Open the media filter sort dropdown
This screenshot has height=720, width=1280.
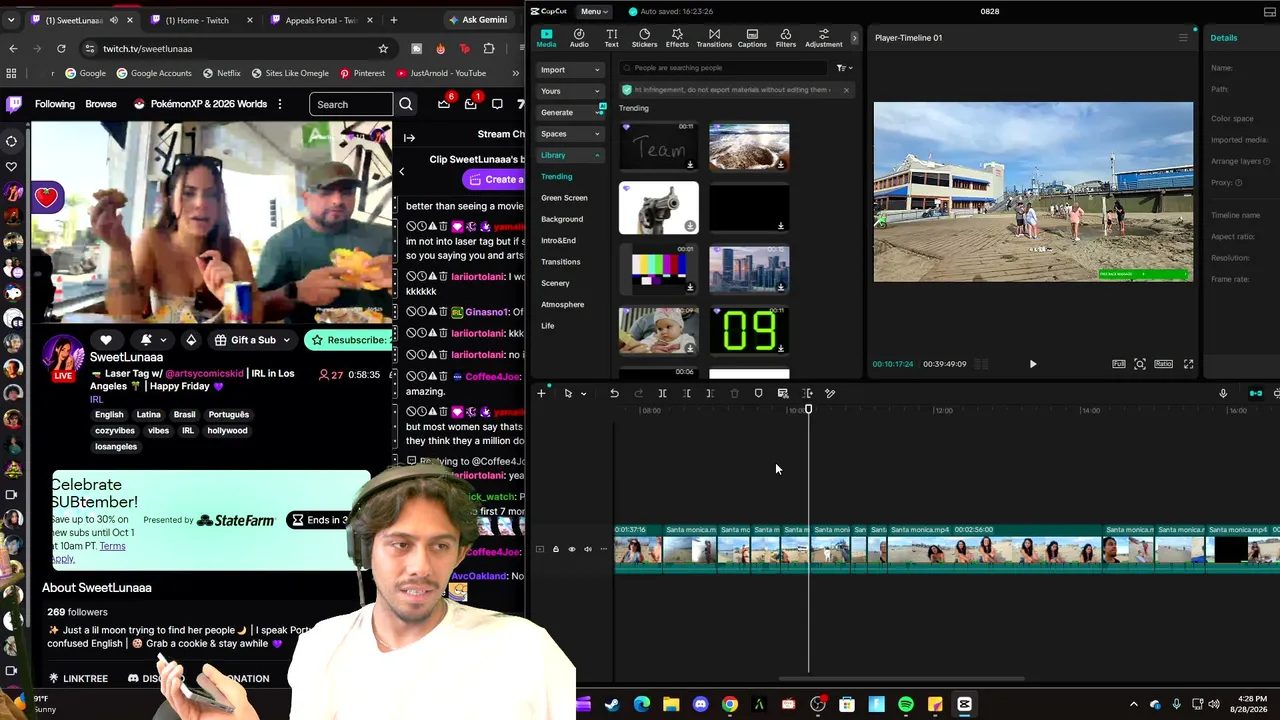(844, 68)
